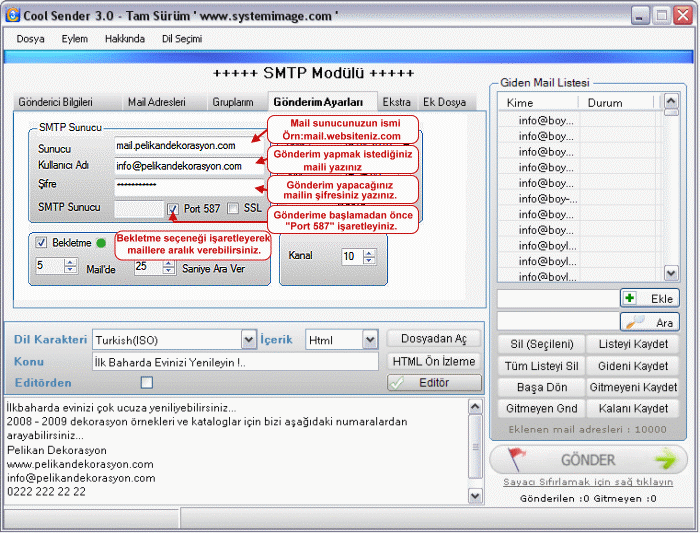
Task: Select the Gönderim Ayarları tab
Action: [x=322, y=102]
